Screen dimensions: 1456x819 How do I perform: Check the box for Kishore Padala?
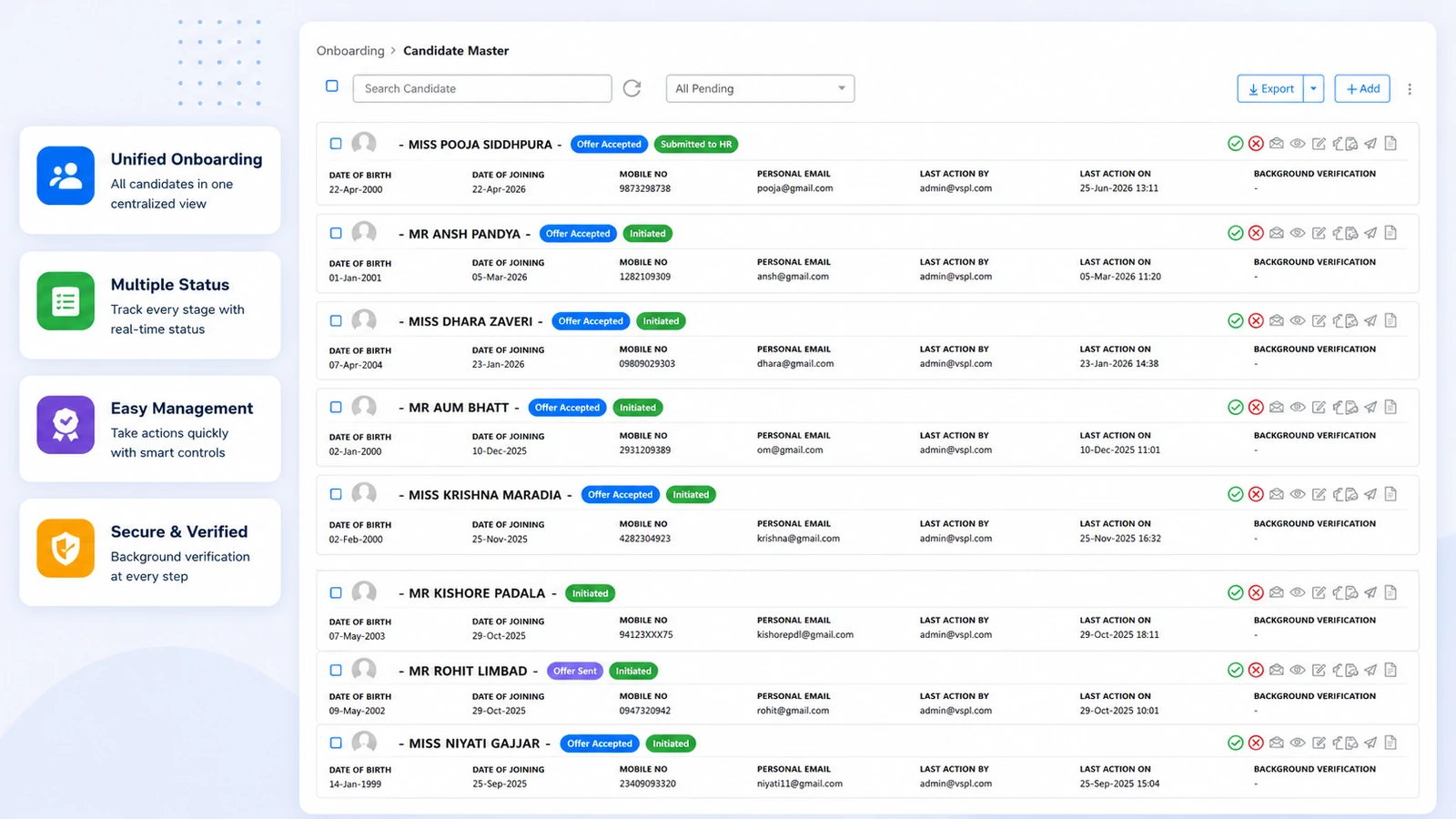336,592
